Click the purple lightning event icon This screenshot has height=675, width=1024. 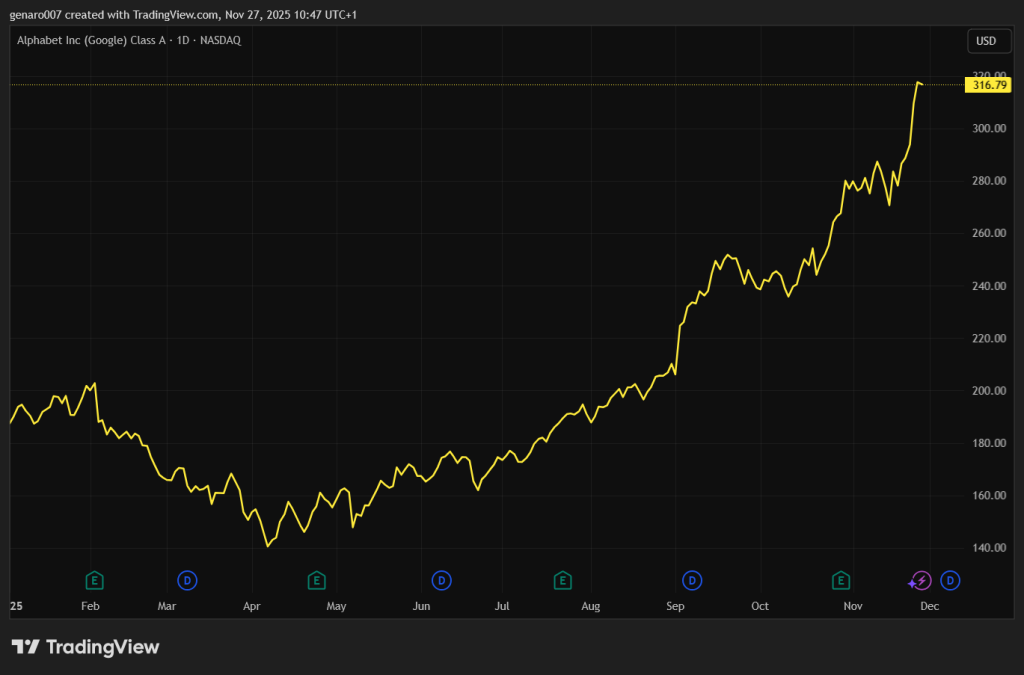[x=921, y=580]
